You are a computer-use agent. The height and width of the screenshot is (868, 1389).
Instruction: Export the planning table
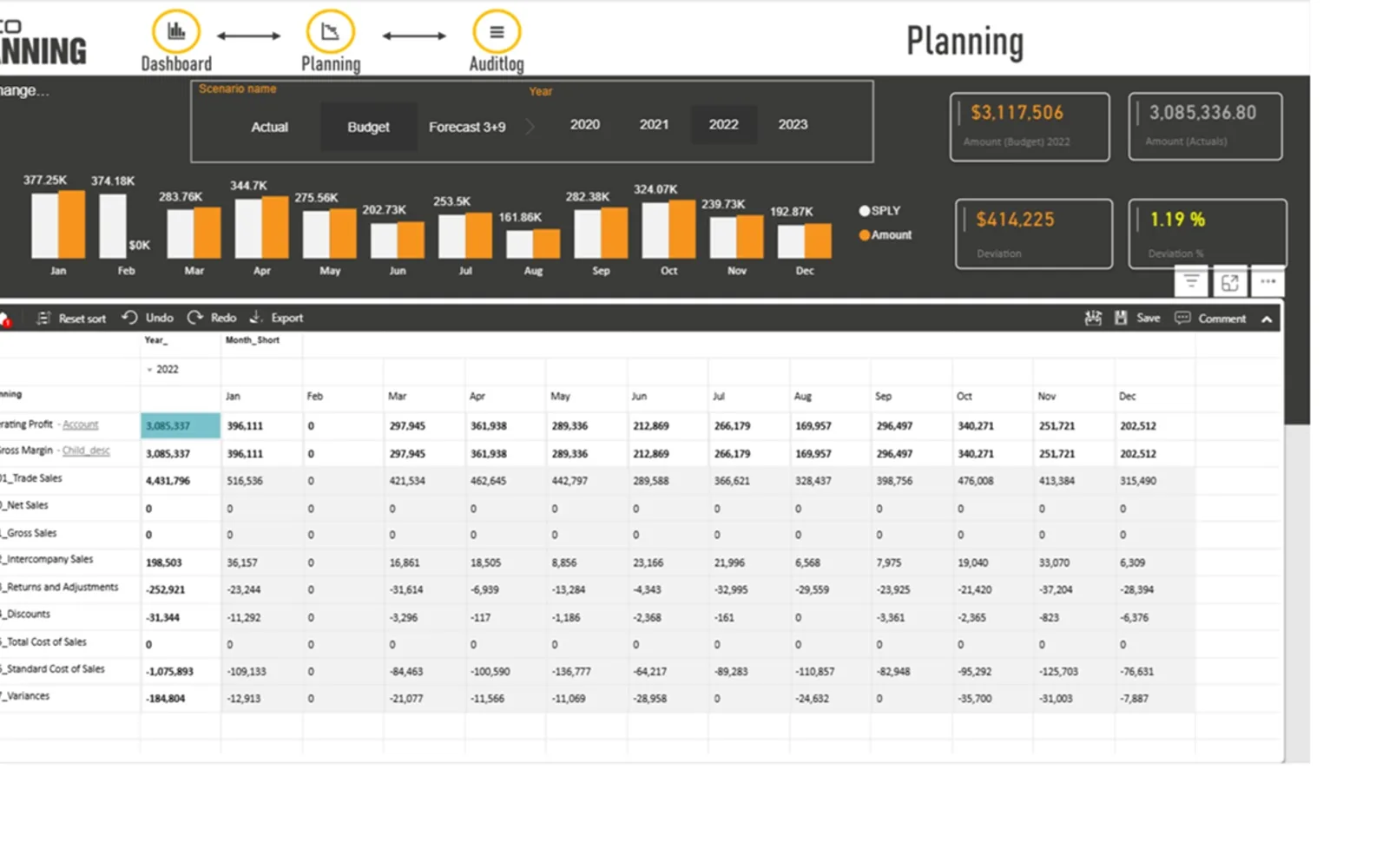coord(276,318)
